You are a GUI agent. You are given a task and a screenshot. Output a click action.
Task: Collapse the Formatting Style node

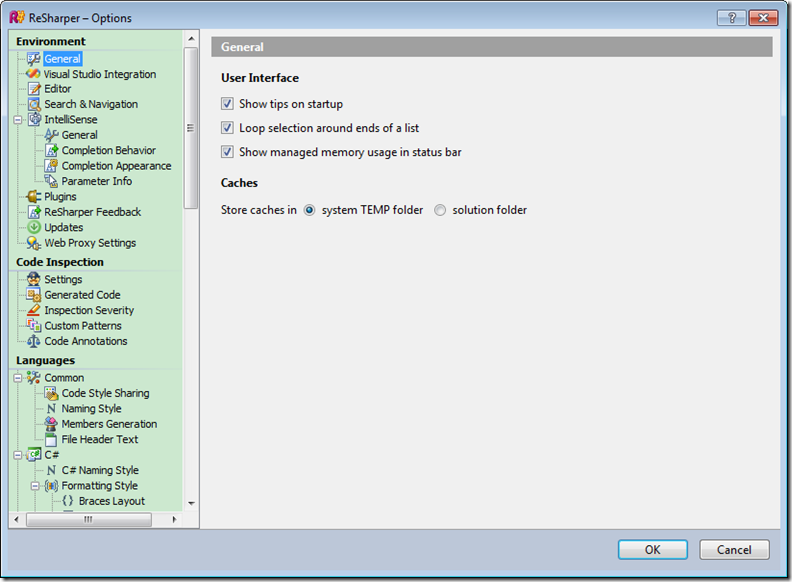pos(35,486)
